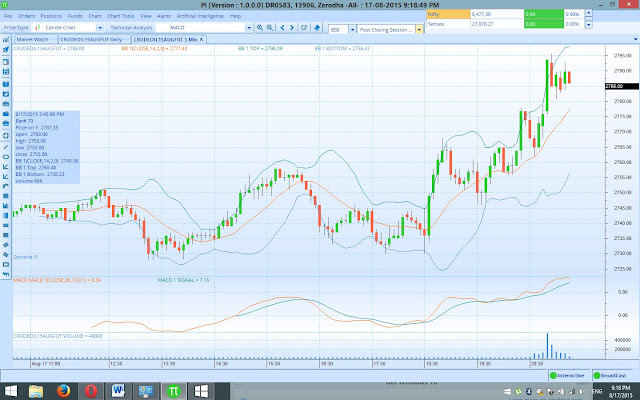The image size is (640, 400).
Task: Select the crosshair tool in sidebar
Action: 6,136
